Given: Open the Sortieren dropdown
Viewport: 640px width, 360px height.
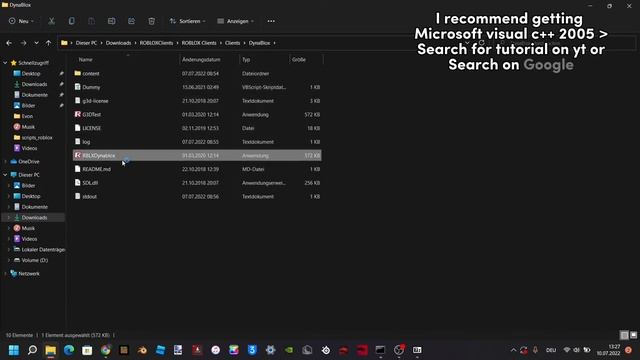Looking at the screenshot, I should pyautogui.click(x=187, y=21).
